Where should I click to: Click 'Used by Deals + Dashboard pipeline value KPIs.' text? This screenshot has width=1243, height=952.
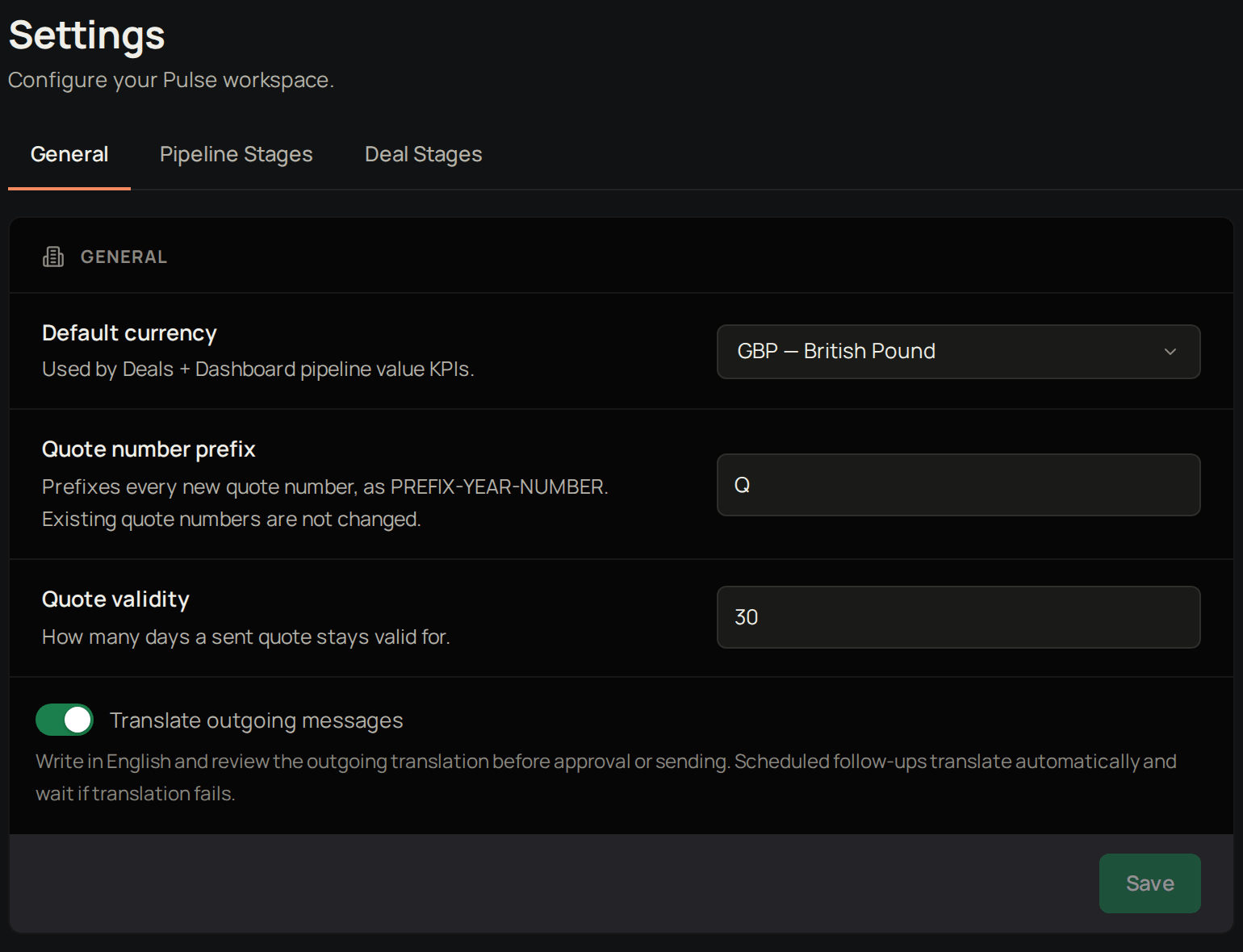(258, 369)
